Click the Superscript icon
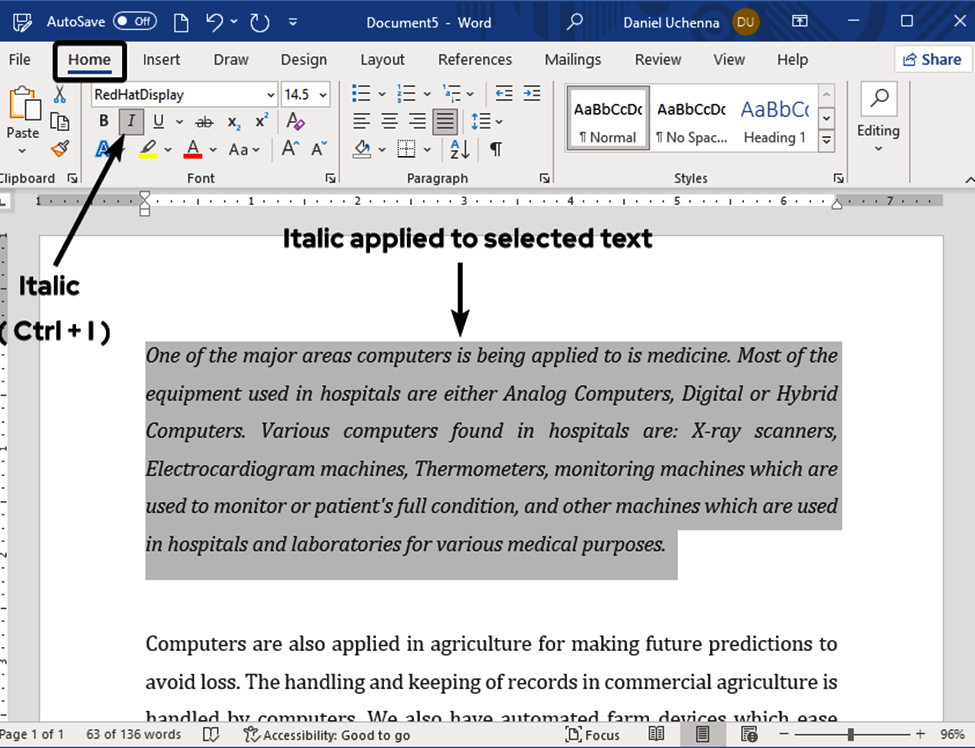Viewport: 975px width, 748px height. tap(261, 122)
